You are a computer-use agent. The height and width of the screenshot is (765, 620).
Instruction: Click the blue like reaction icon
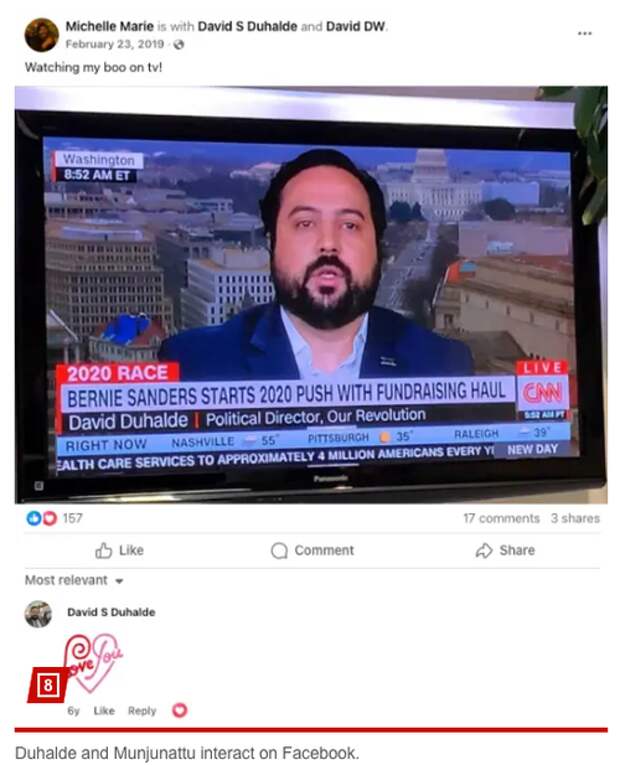(33, 518)
